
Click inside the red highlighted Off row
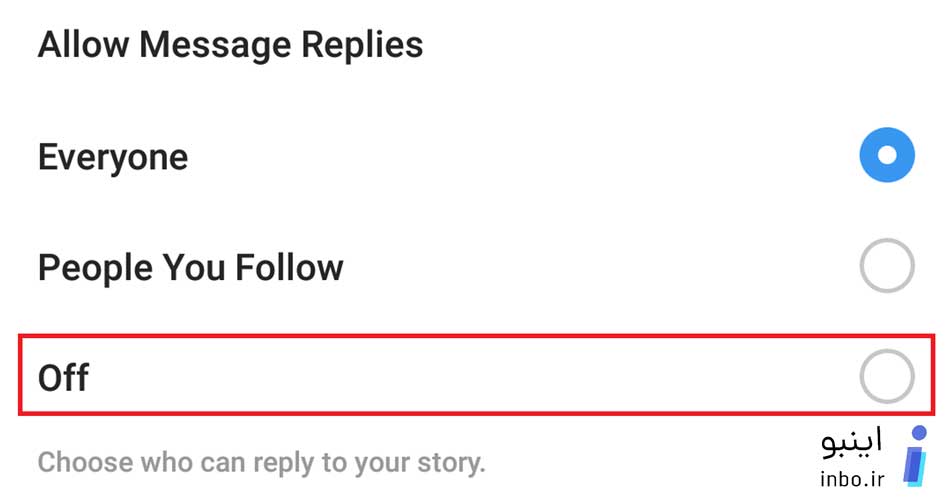476,375
